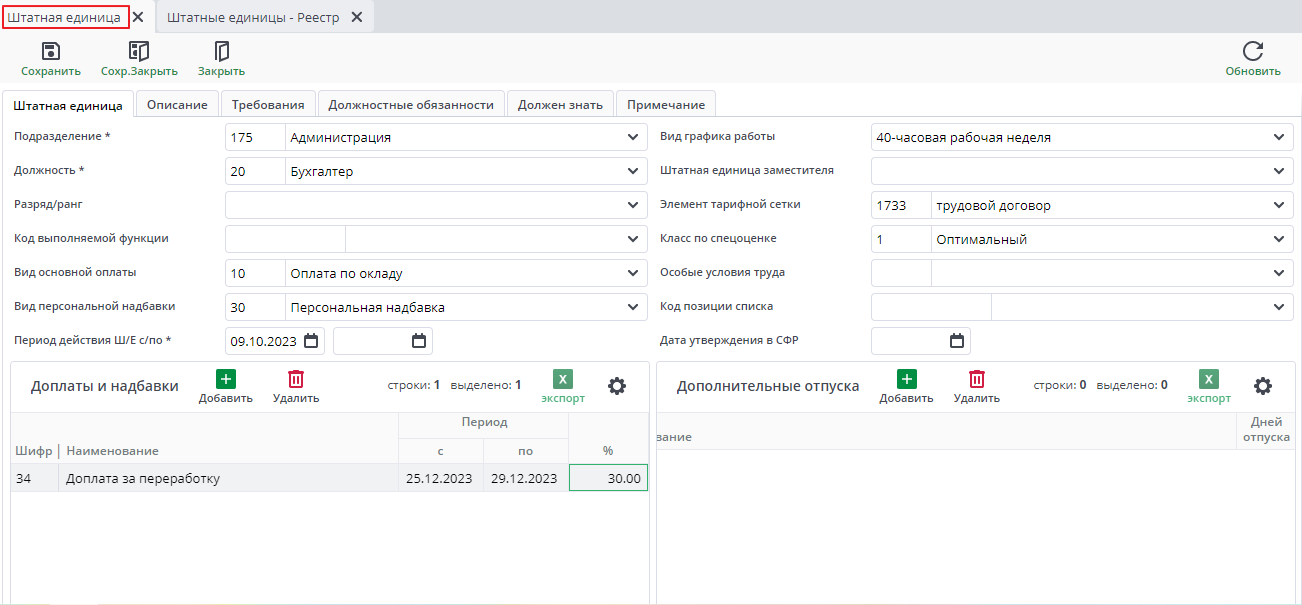
Task: Click the Сохр.Закрыть save-and-close icon
Action: 139,52
